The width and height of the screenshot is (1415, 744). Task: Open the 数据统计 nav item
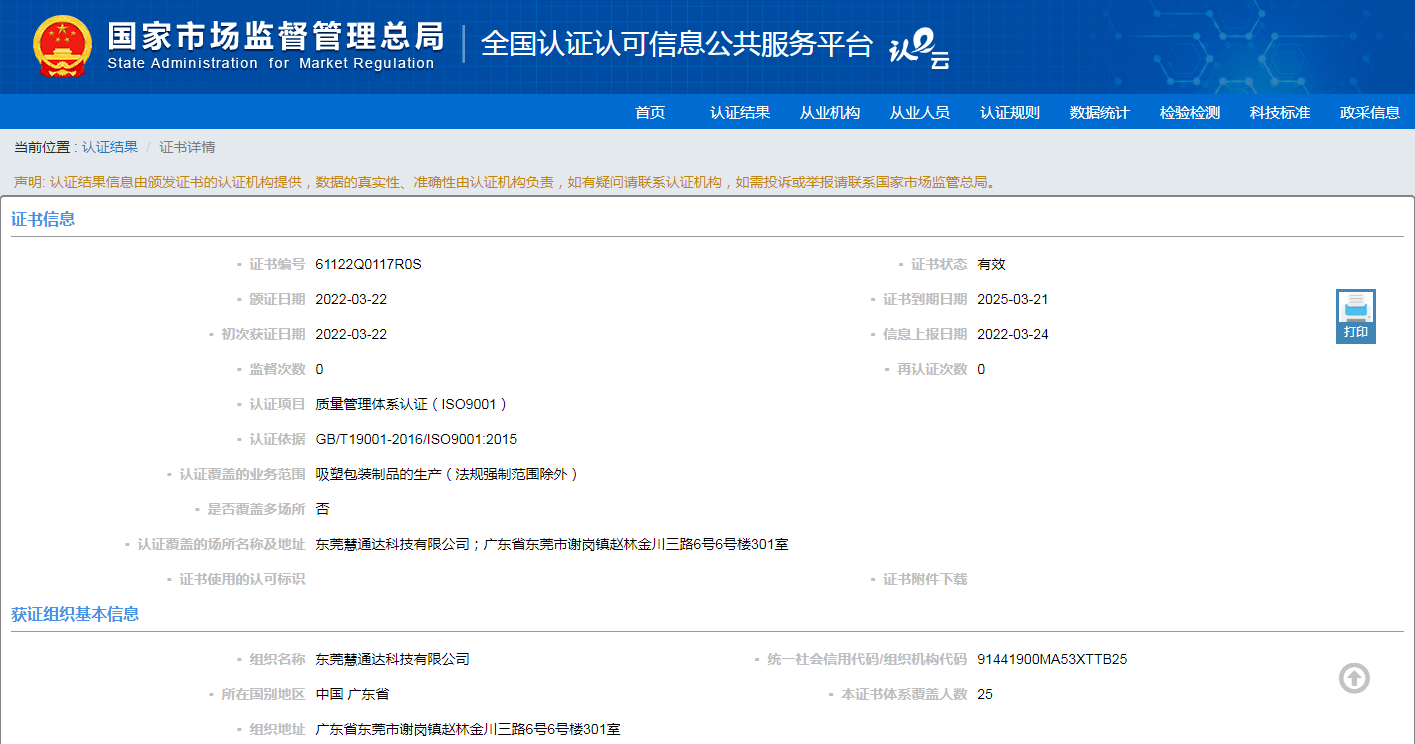point(1100,112)
